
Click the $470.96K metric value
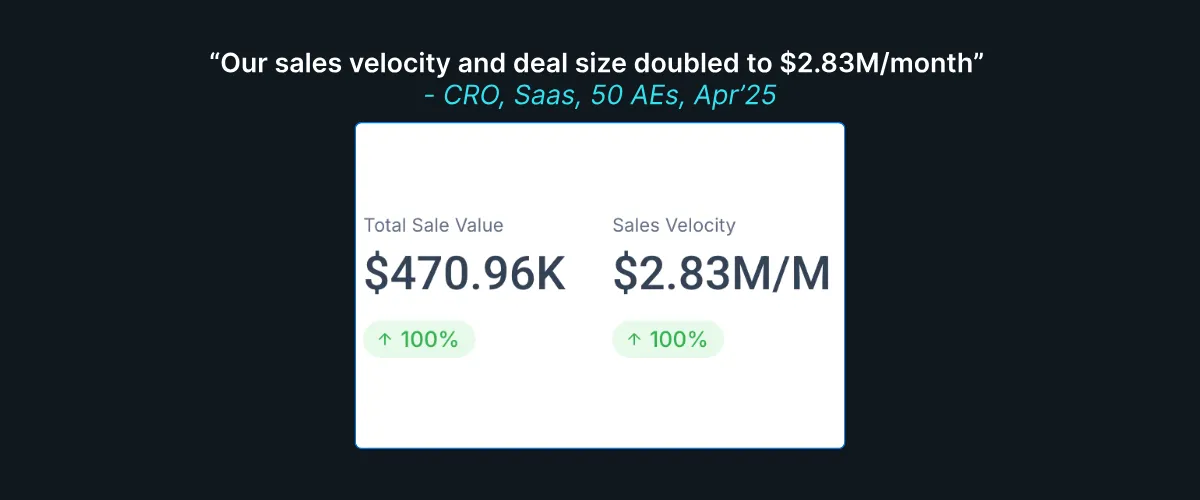pos(465,274)
